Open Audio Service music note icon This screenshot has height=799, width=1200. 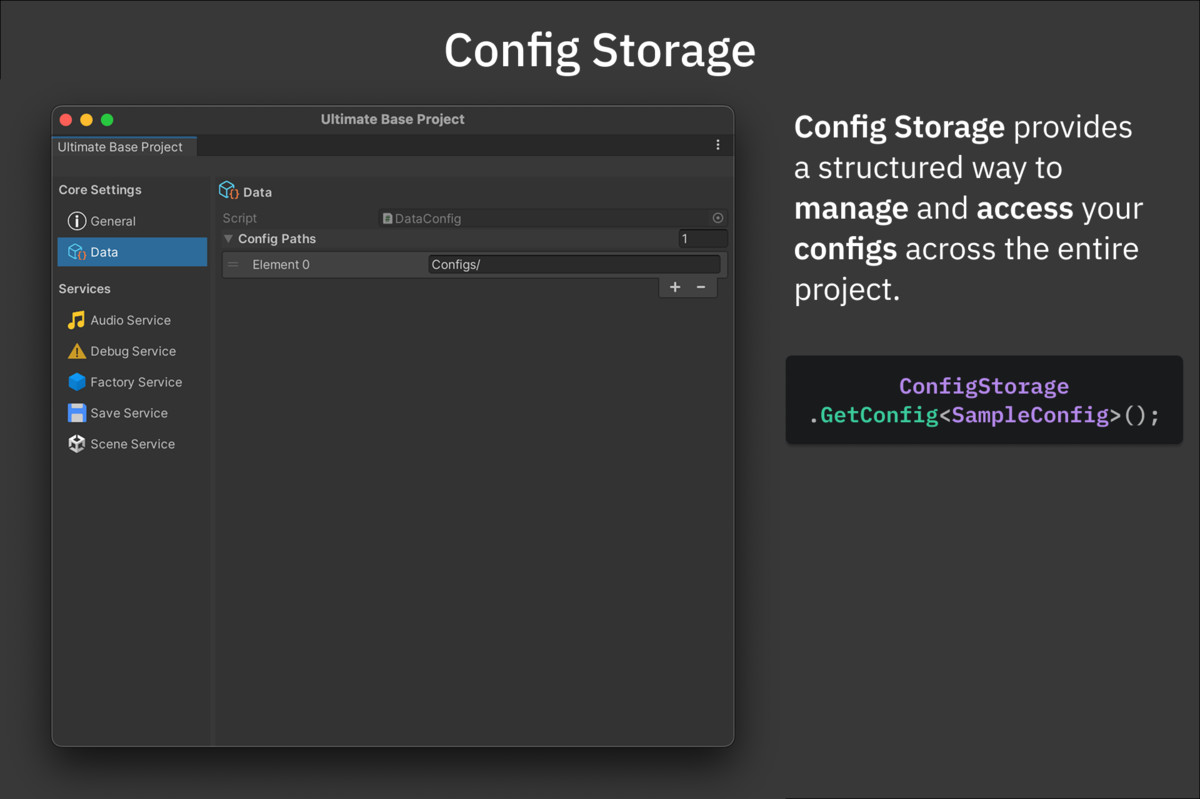[x=76, y=320]
